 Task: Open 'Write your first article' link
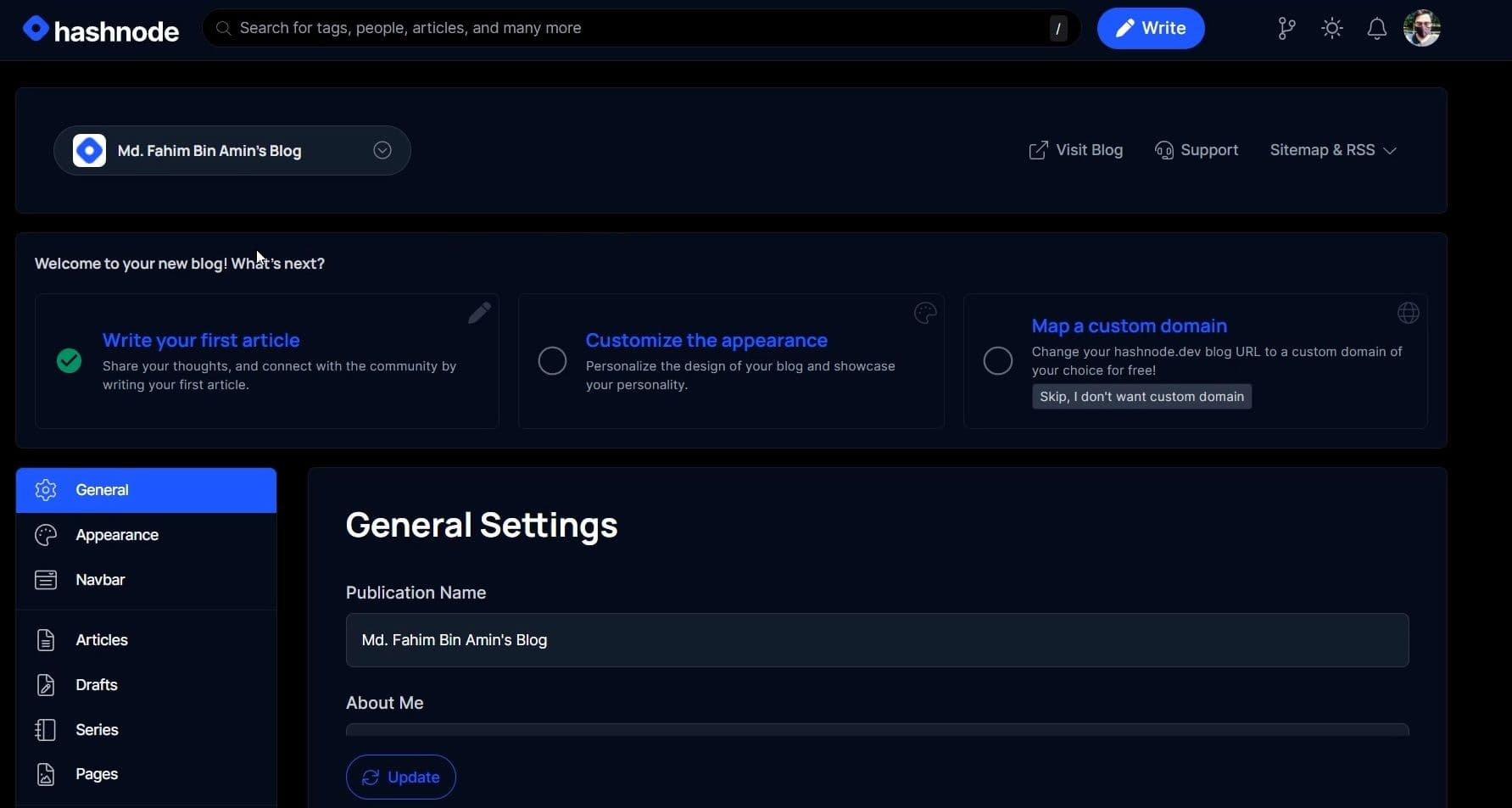201,340
